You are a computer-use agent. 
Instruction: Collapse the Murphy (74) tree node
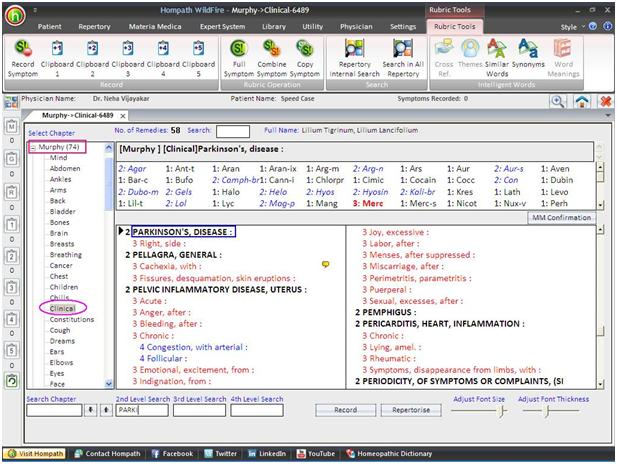[33, 148]
